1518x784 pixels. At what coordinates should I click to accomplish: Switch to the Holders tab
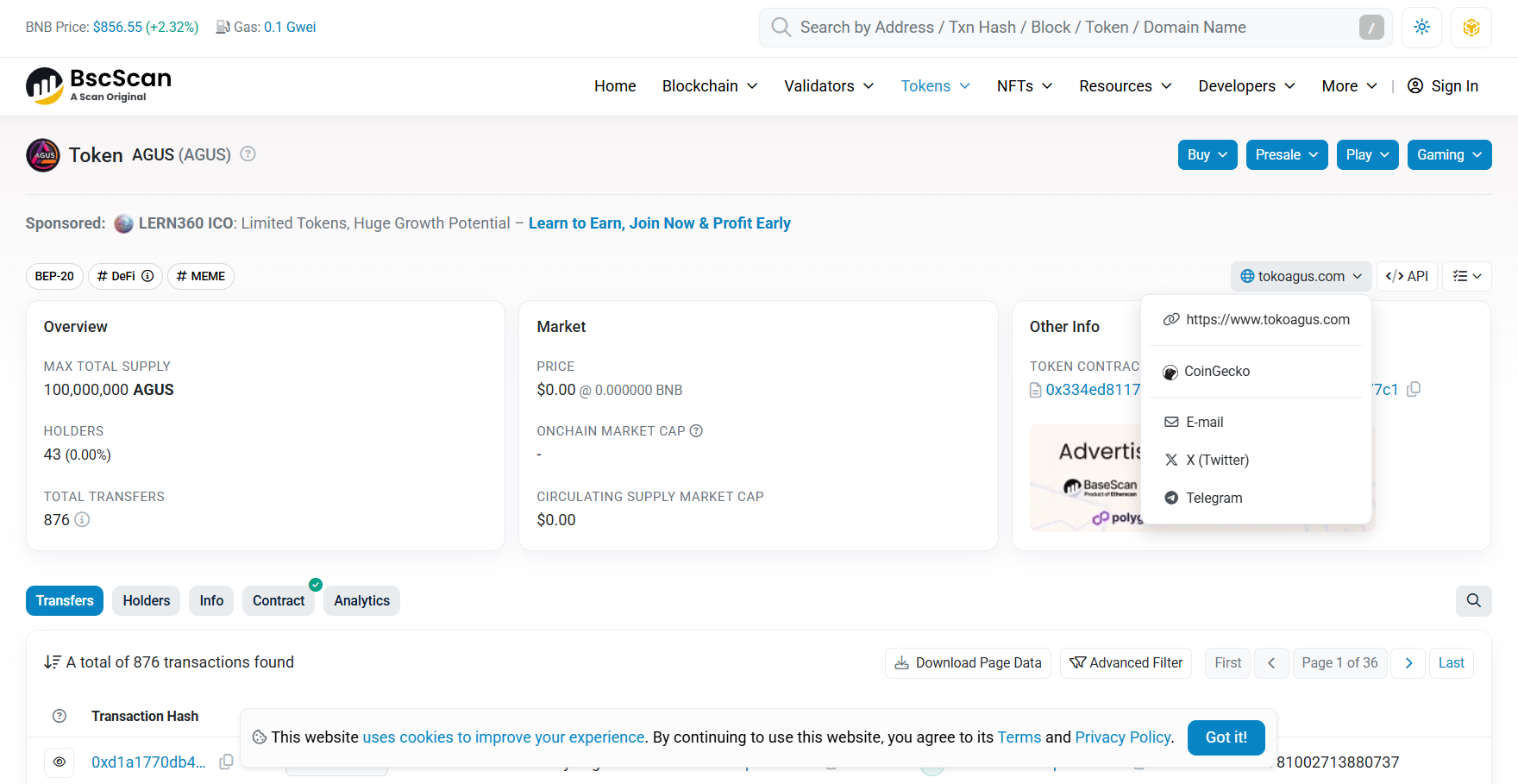(x=146, y=600)
